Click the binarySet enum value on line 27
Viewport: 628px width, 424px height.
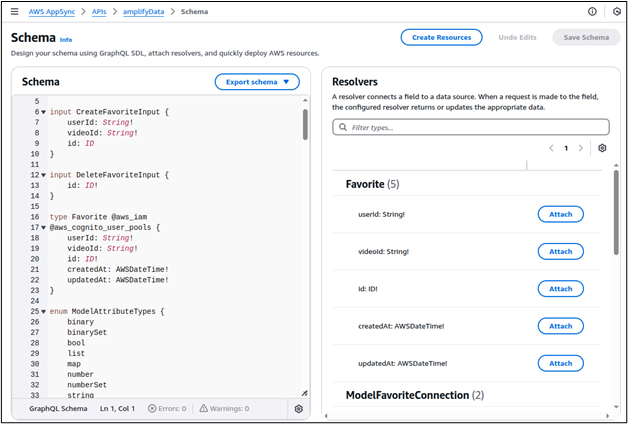tap(87, 332)
